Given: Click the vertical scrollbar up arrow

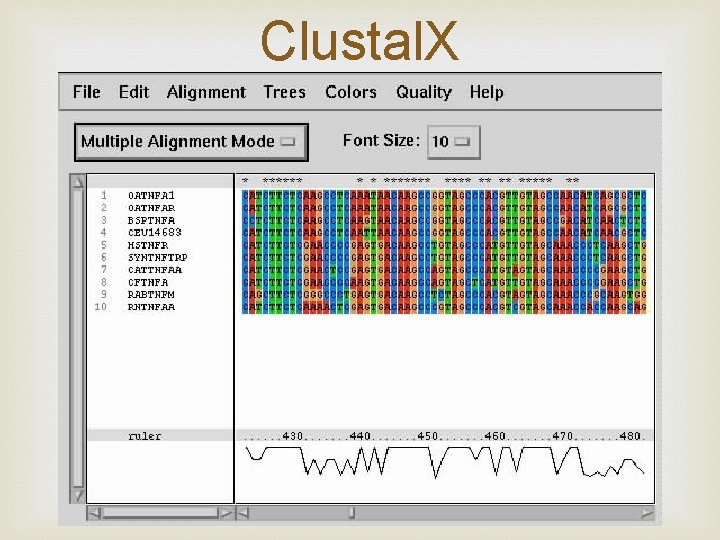Looking at the screenshot, I should pyautogui.click(x=78, y=182).
